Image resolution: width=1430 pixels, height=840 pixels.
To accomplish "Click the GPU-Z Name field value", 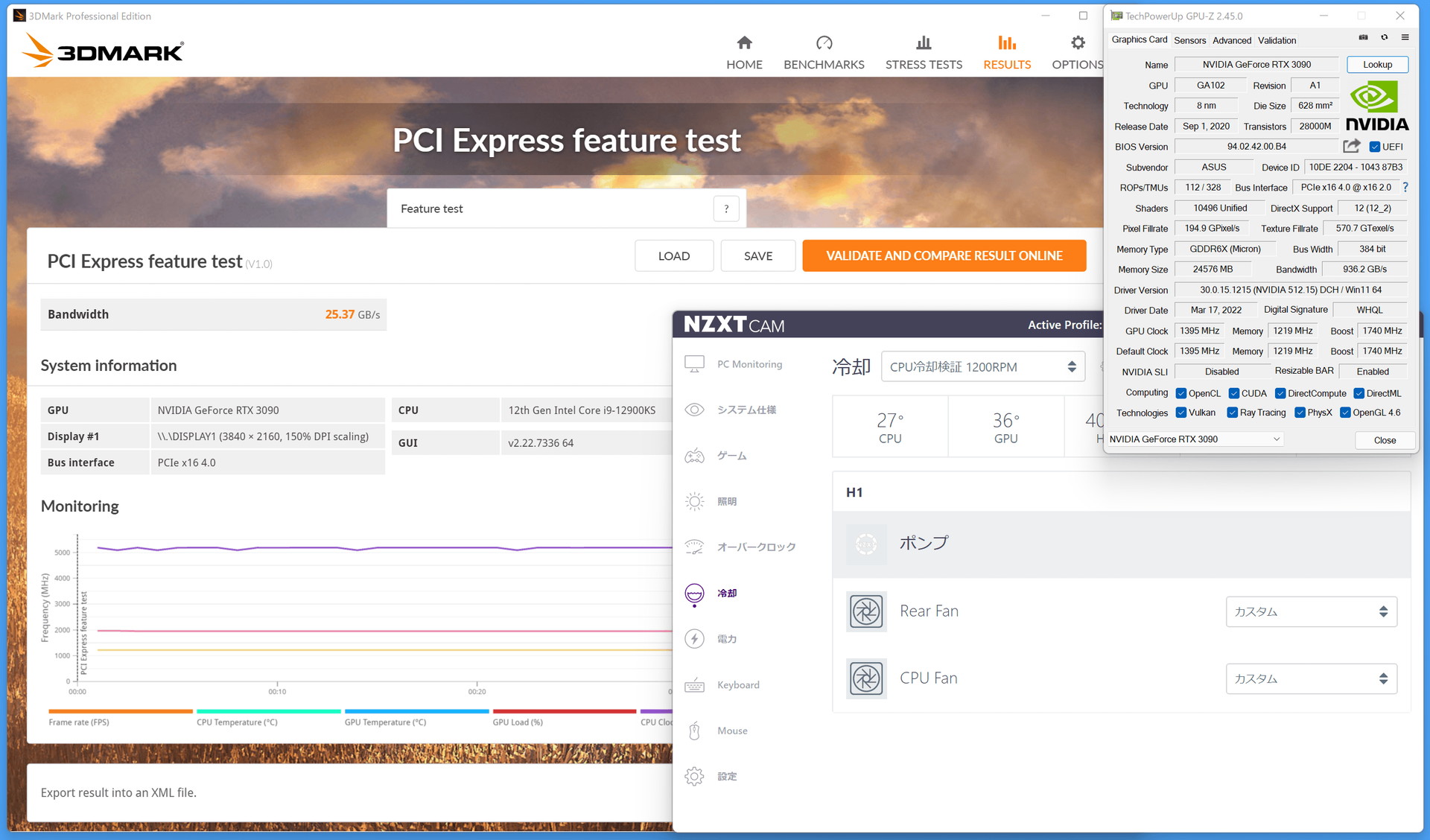I will tap(1256, 65).
